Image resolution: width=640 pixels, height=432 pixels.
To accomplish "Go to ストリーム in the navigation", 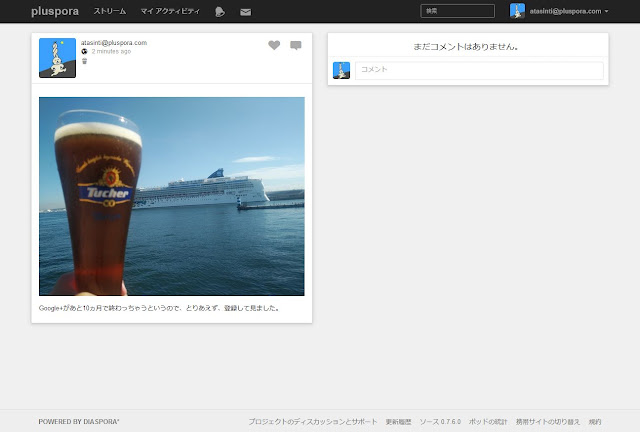I will [x=110, y=11].
